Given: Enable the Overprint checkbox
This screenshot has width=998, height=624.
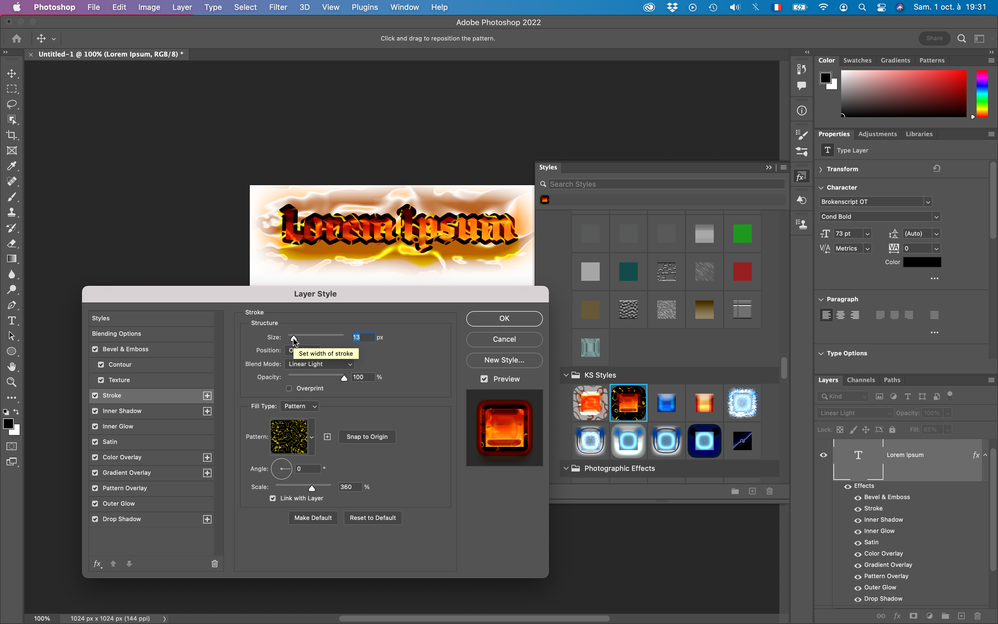Looking at the screenshot, I should (290, 388).
